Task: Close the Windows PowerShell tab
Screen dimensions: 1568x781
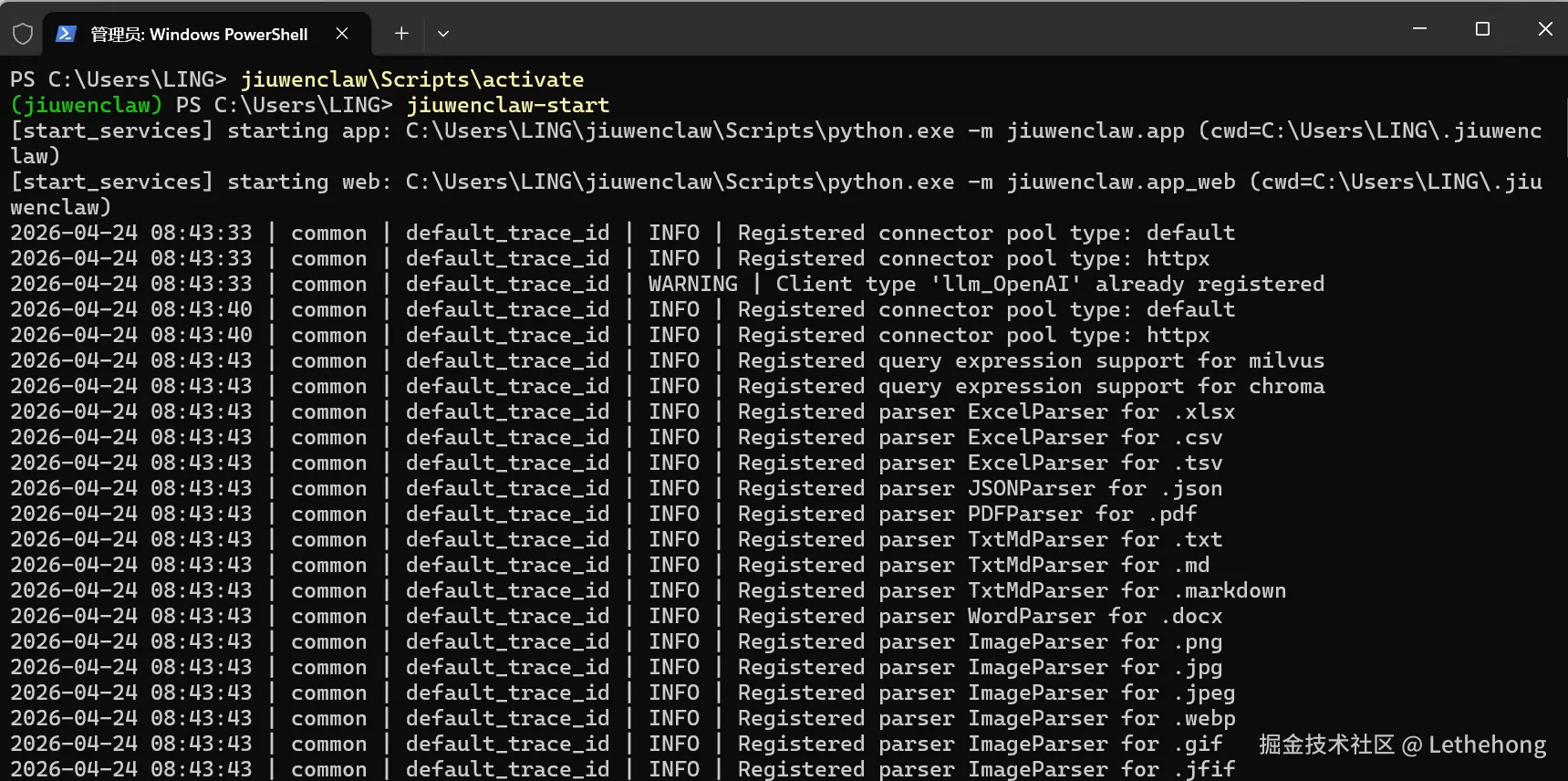Action: tap(342, 34)
